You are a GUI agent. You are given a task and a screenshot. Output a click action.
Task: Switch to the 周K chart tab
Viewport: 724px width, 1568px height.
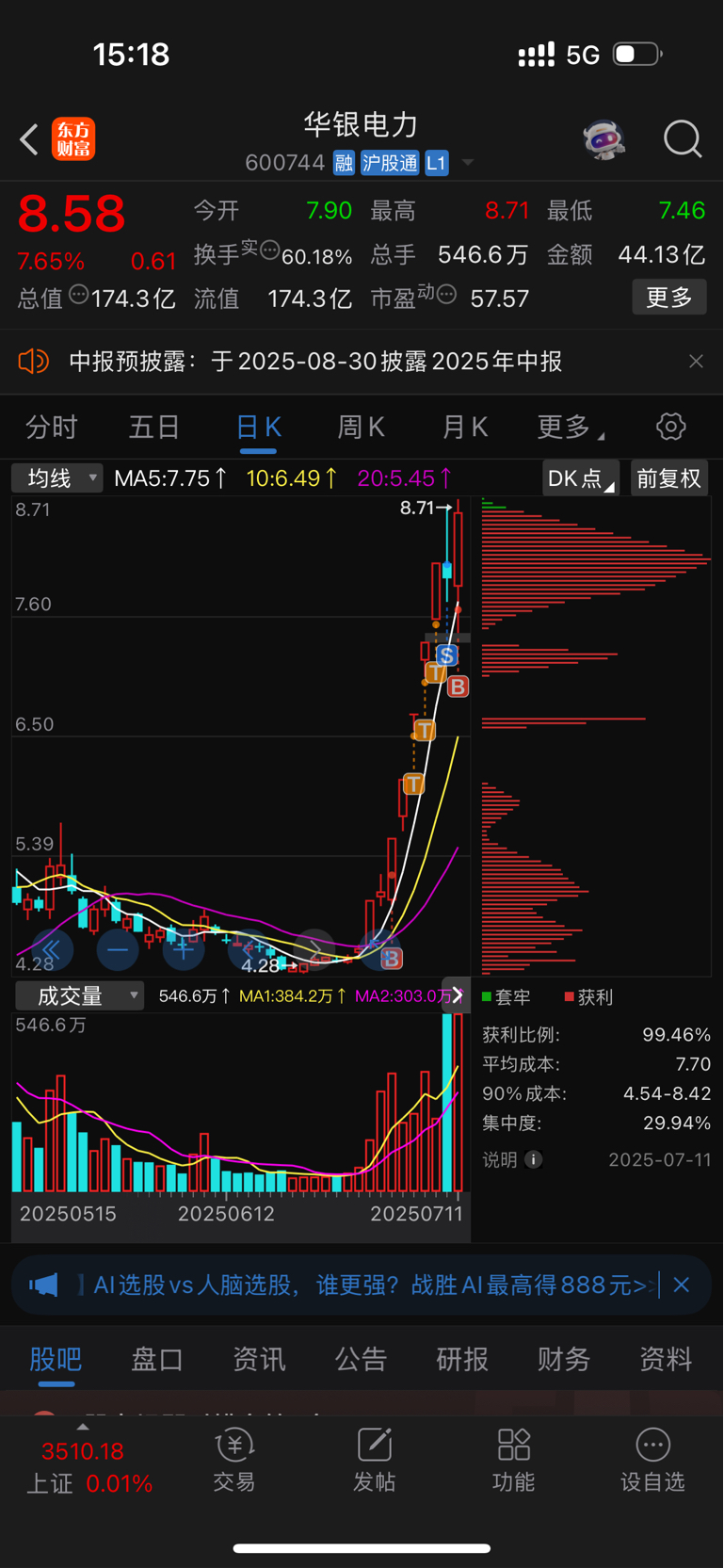tap(361, 428)
